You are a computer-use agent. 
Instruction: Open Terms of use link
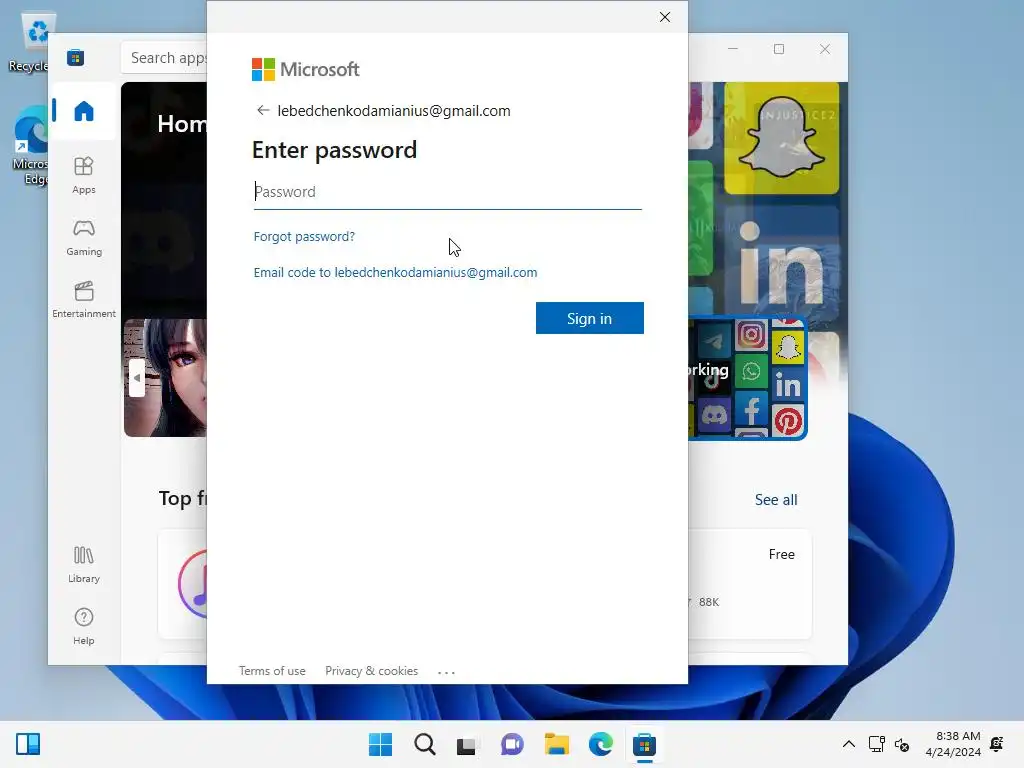[272, 671]
